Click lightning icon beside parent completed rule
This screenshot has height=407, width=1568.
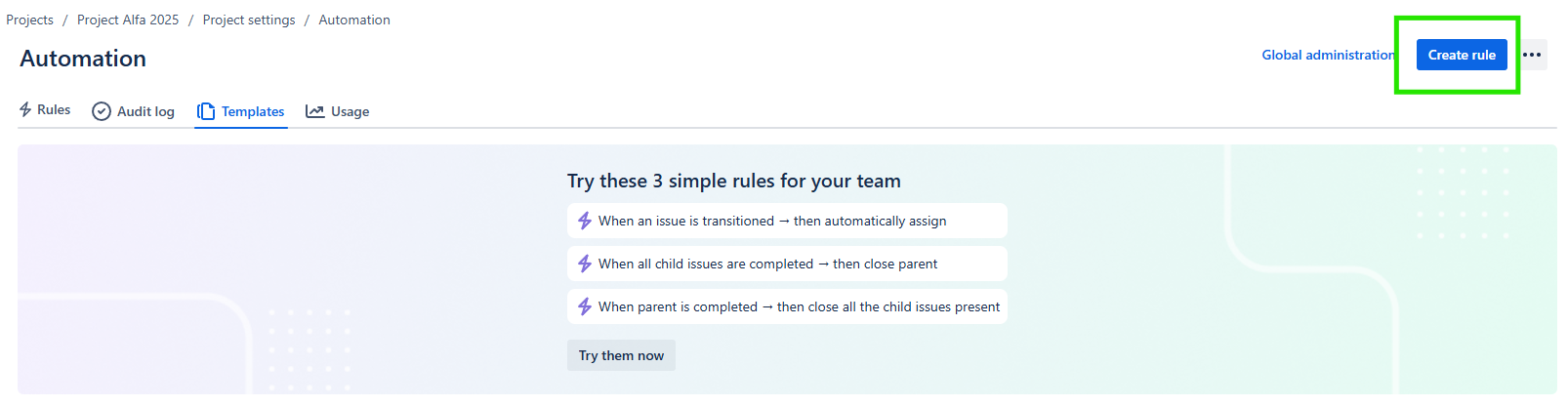pos(585,307)
